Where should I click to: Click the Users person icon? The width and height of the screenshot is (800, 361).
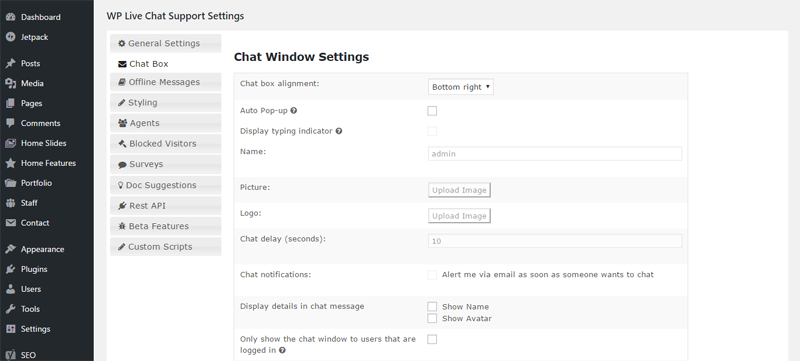click(10, 289)
